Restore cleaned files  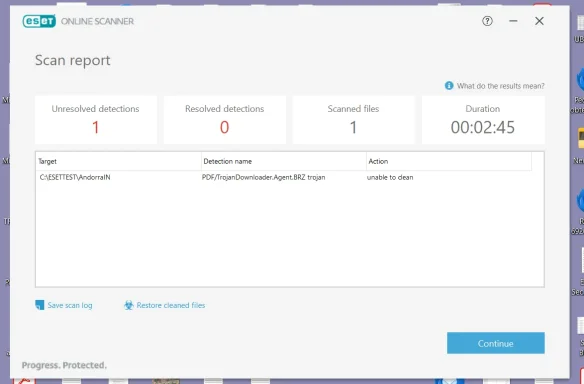pos(171,305)
